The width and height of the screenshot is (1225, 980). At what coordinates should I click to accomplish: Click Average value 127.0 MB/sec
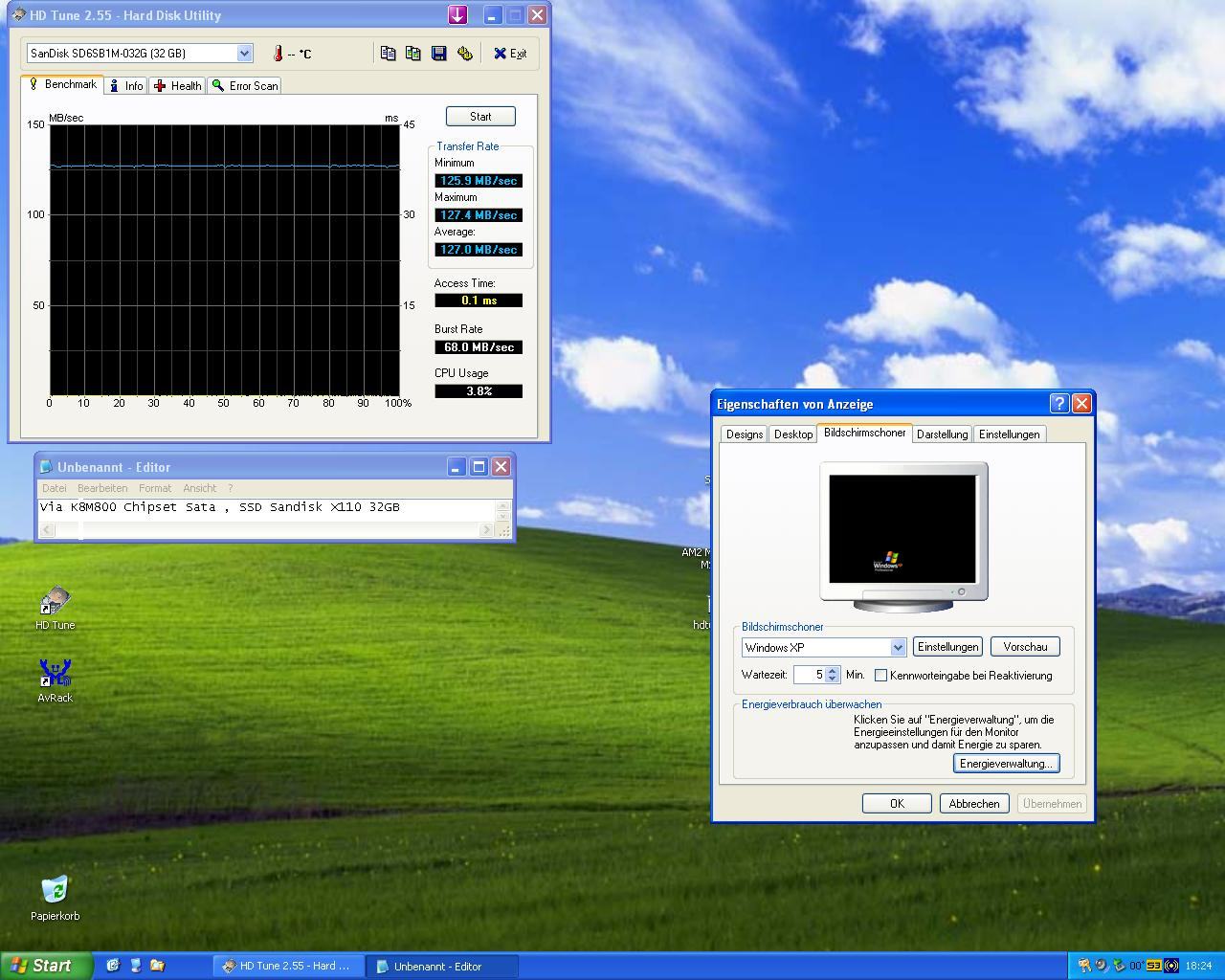coord(479,249)
